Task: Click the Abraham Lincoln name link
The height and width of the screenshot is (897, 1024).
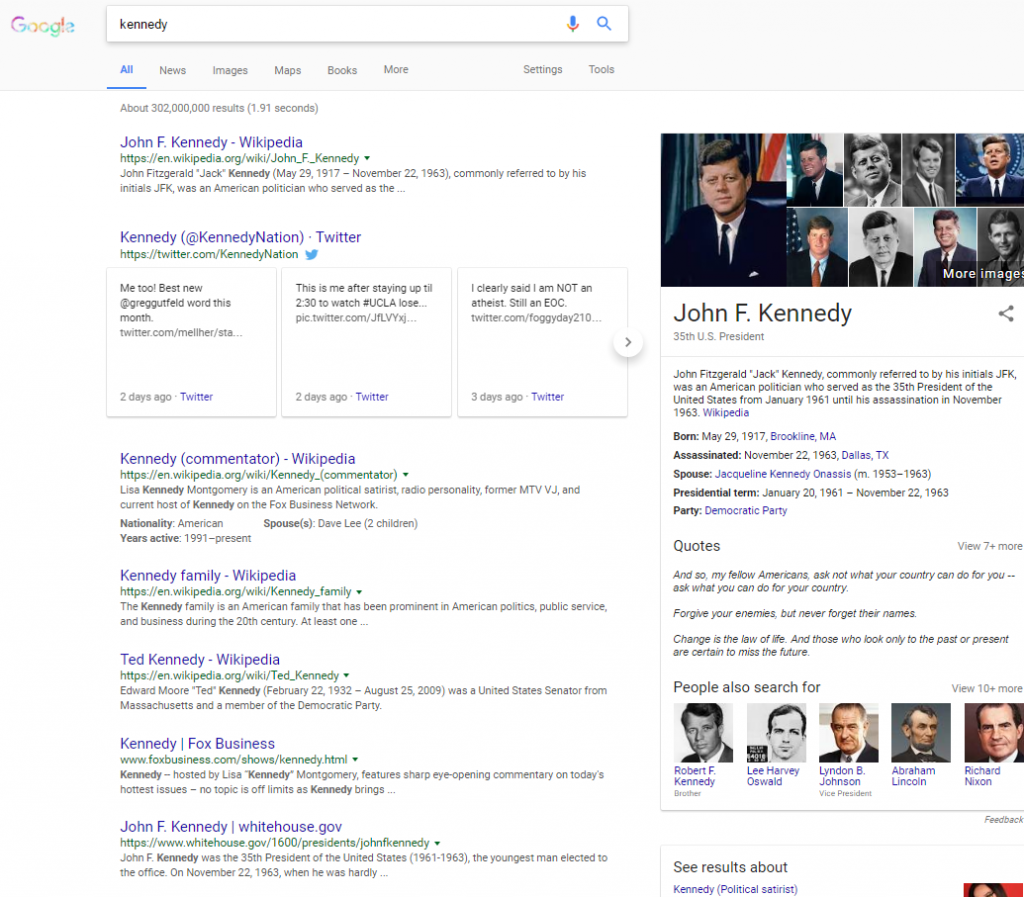Action: (x=913, y=776)
